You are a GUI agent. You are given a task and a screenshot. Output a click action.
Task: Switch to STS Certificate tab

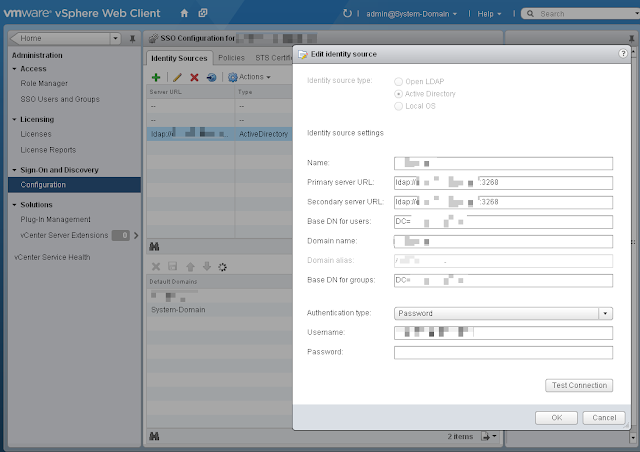coord(273,58)
